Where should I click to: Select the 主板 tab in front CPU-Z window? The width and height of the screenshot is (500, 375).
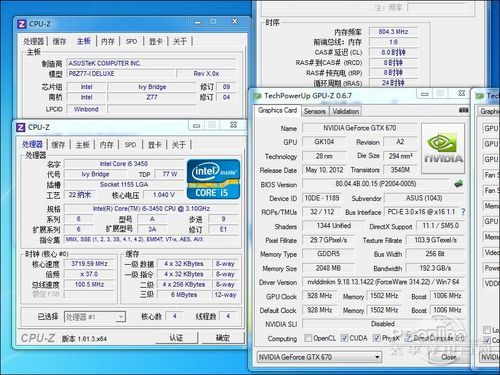(82, 145)
